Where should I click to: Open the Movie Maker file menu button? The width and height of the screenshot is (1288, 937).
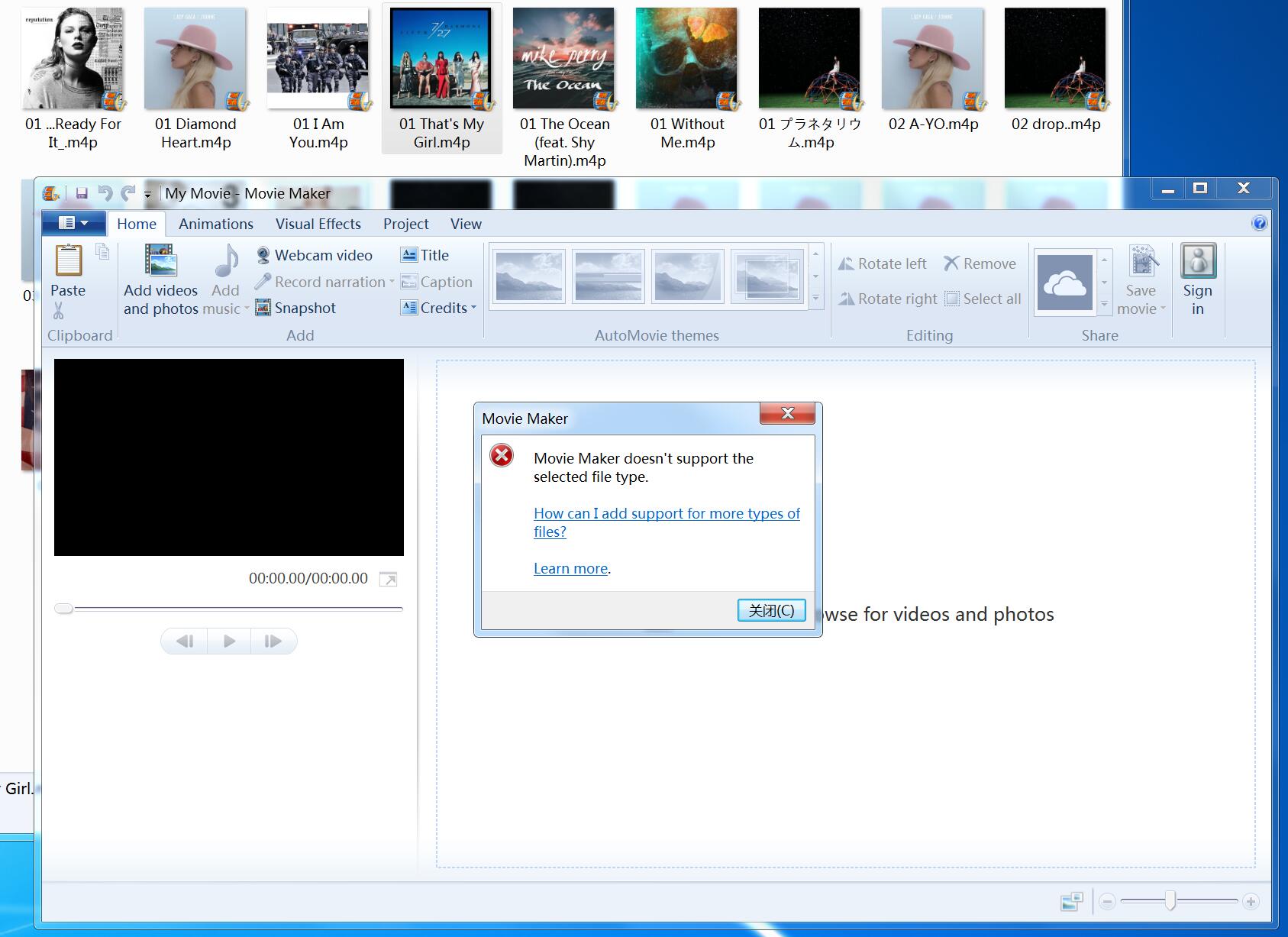tap(73, 223)
